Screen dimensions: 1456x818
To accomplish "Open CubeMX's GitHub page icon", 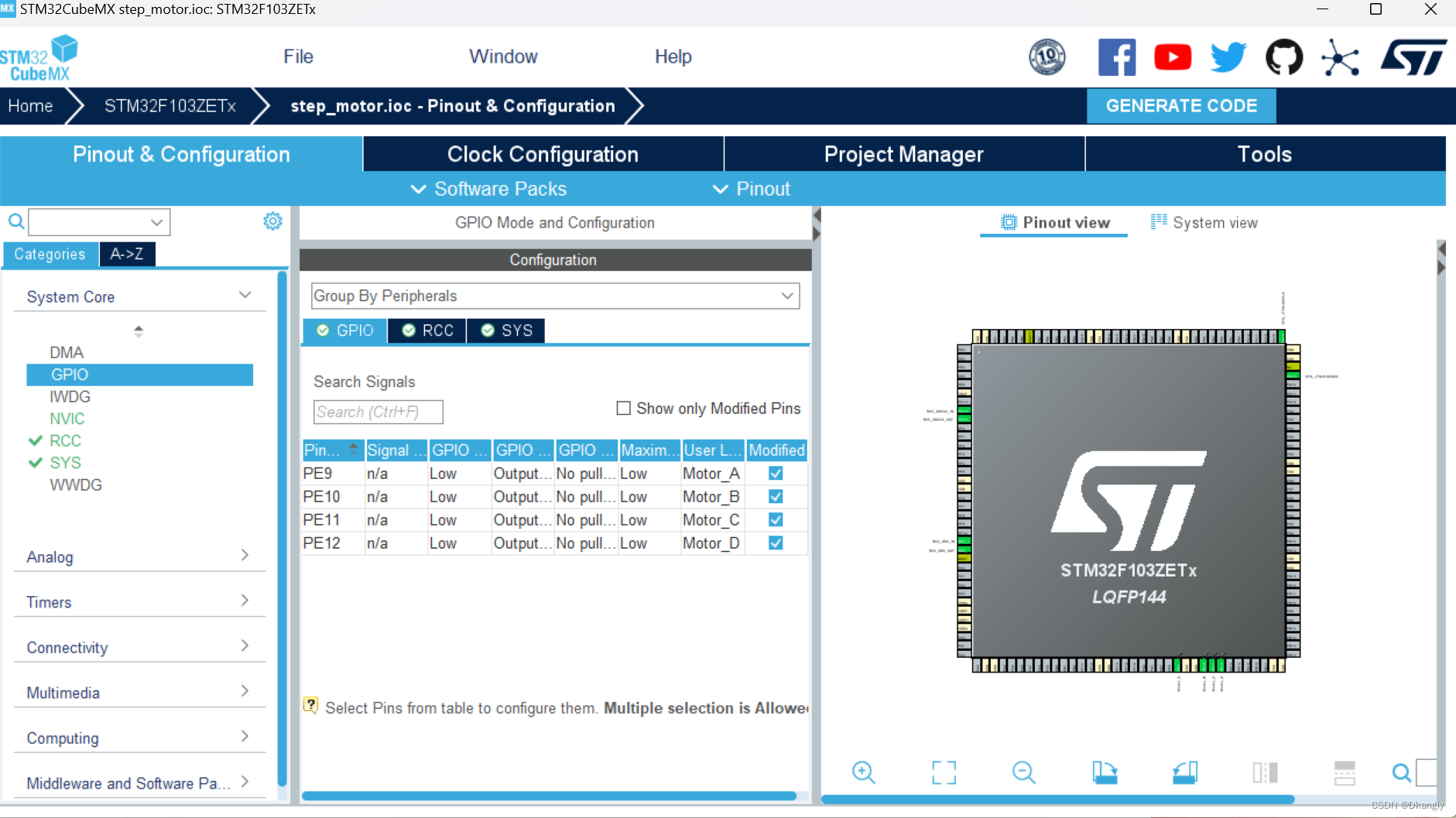I will coord(1284,56).
